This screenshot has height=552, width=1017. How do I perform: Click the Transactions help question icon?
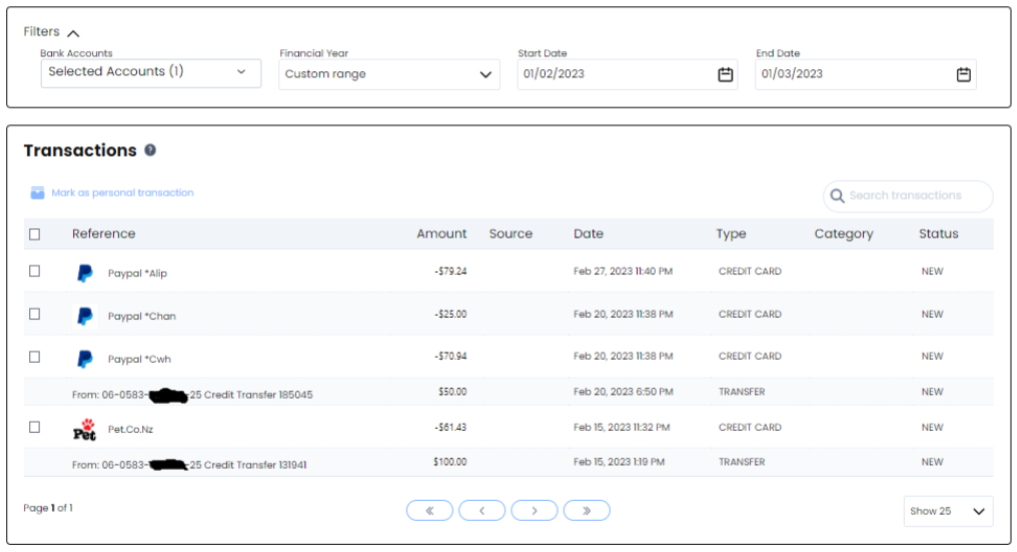[x=150, y=150]
